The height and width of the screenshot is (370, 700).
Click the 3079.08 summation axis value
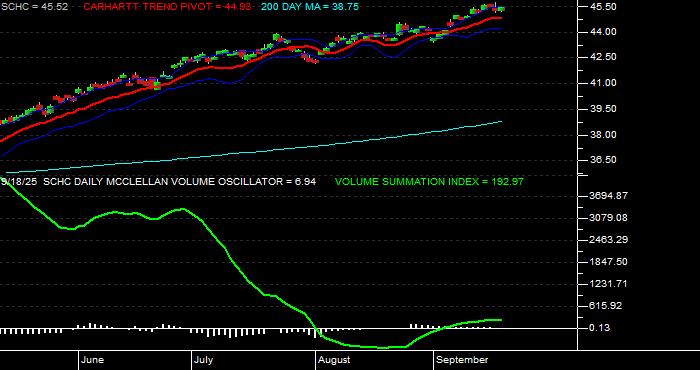[608, 218]
